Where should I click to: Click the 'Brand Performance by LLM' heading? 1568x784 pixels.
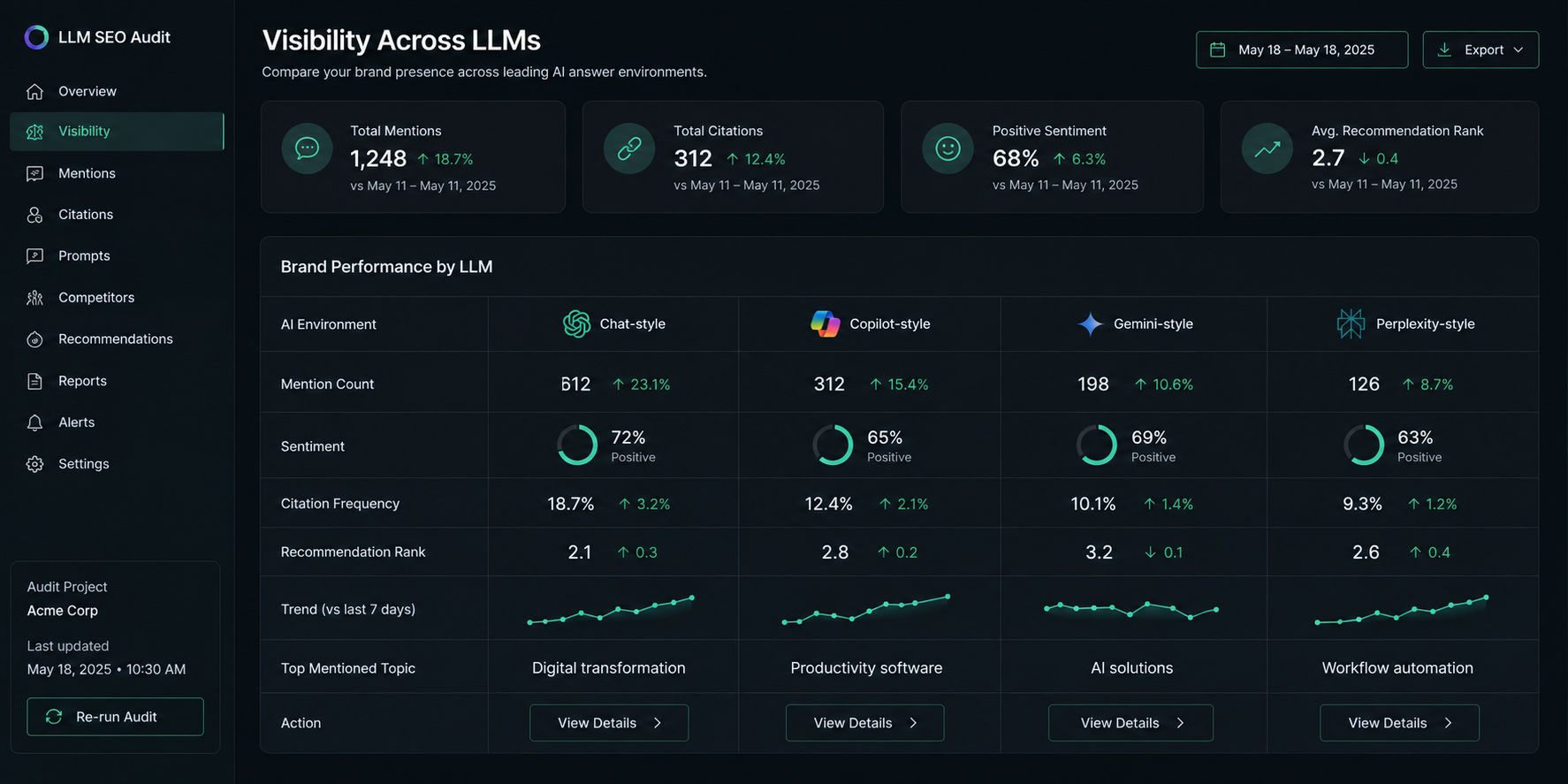click(386, 267)
